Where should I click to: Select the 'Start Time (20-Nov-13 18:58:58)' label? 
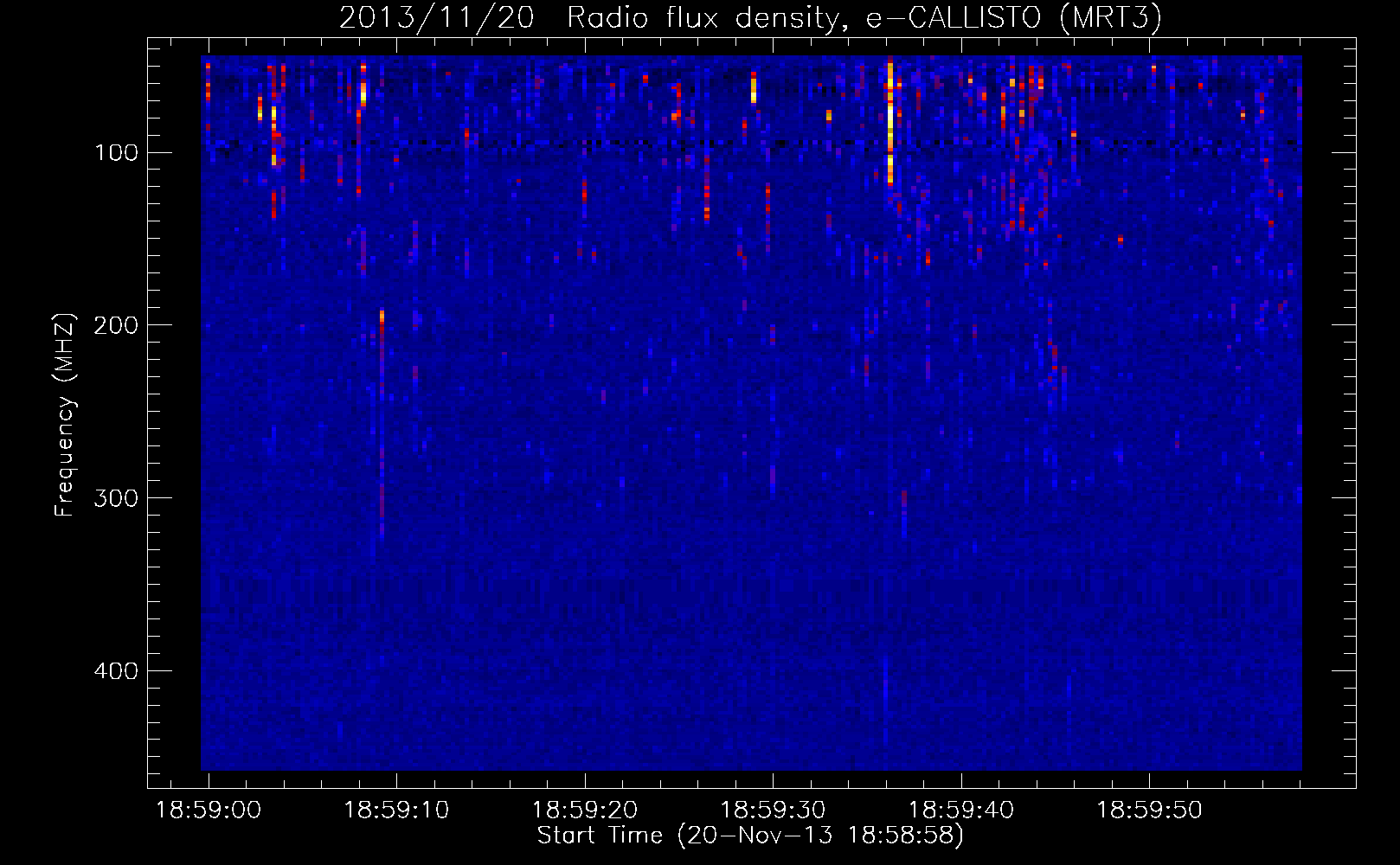pos(750,836)
